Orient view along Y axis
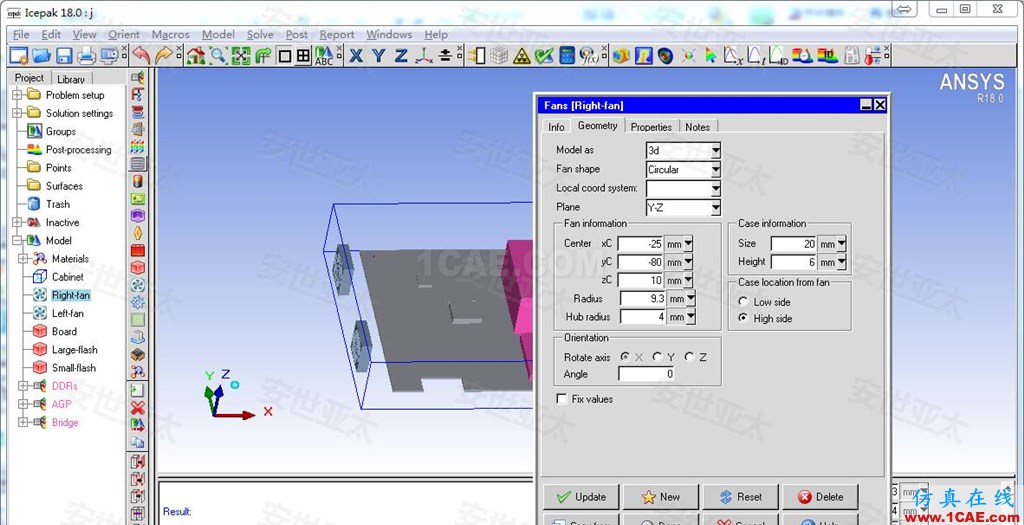1024x525 pixels. [x=378, y=56]
